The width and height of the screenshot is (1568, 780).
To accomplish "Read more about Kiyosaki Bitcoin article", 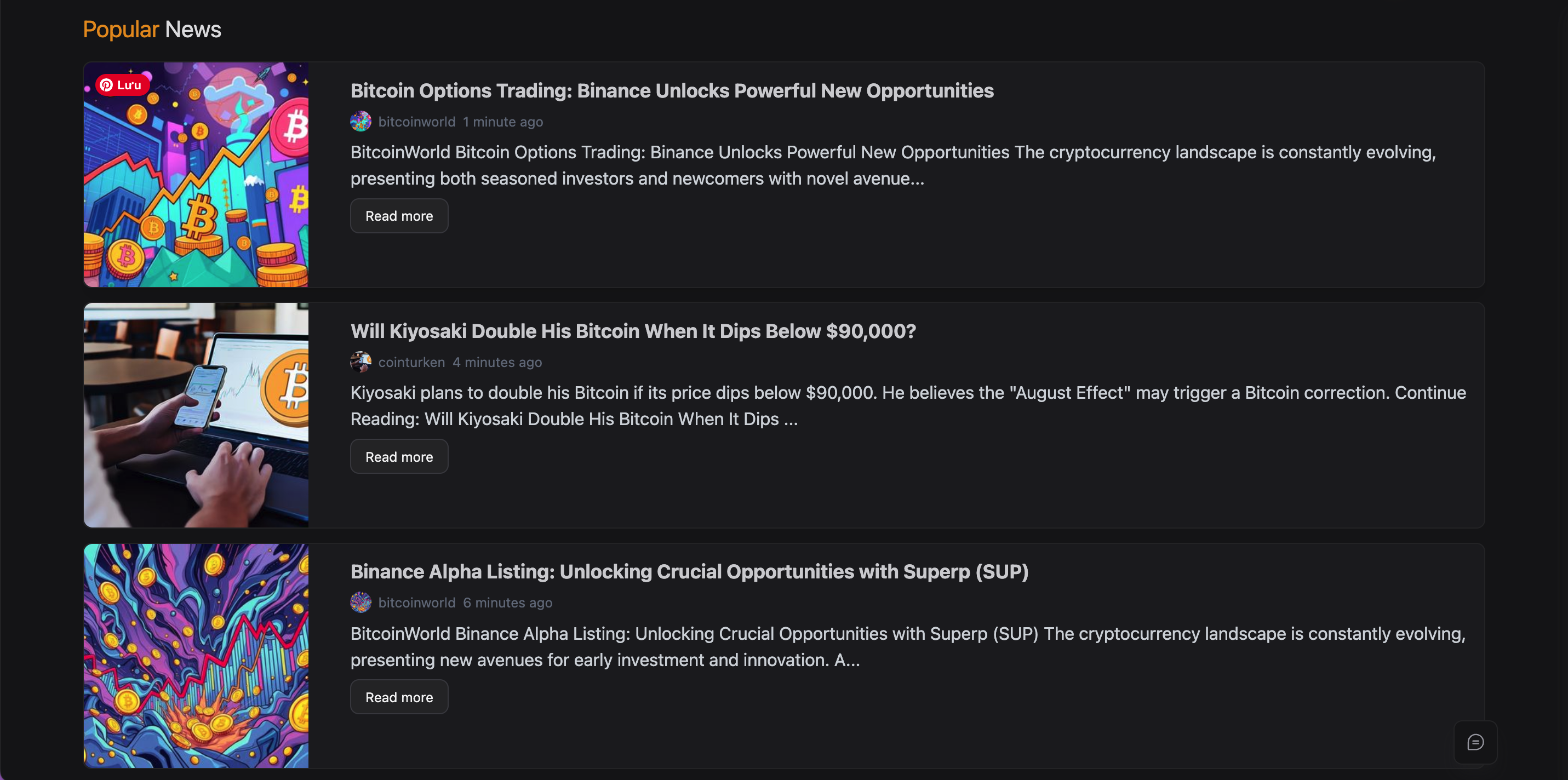I will tap(399, 456).
